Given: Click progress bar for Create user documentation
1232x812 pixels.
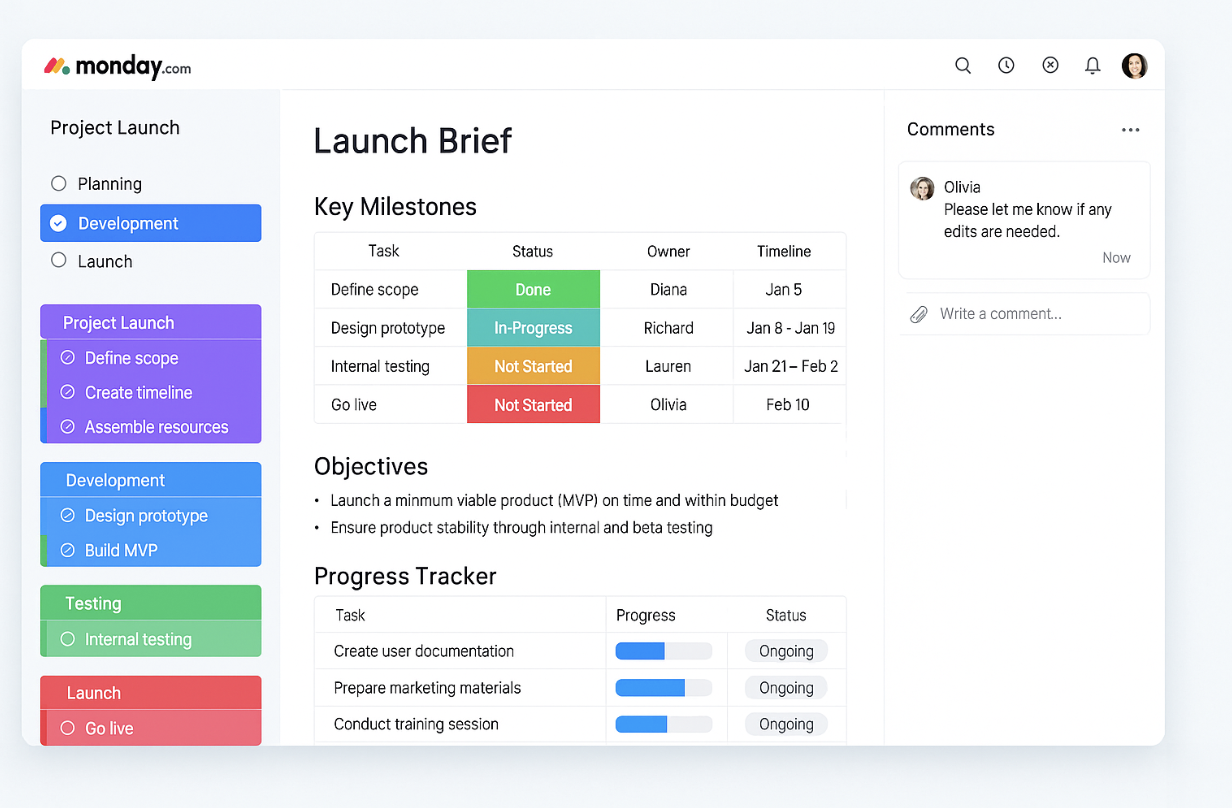Looking at the screenshot, I should tap(663, 651).
